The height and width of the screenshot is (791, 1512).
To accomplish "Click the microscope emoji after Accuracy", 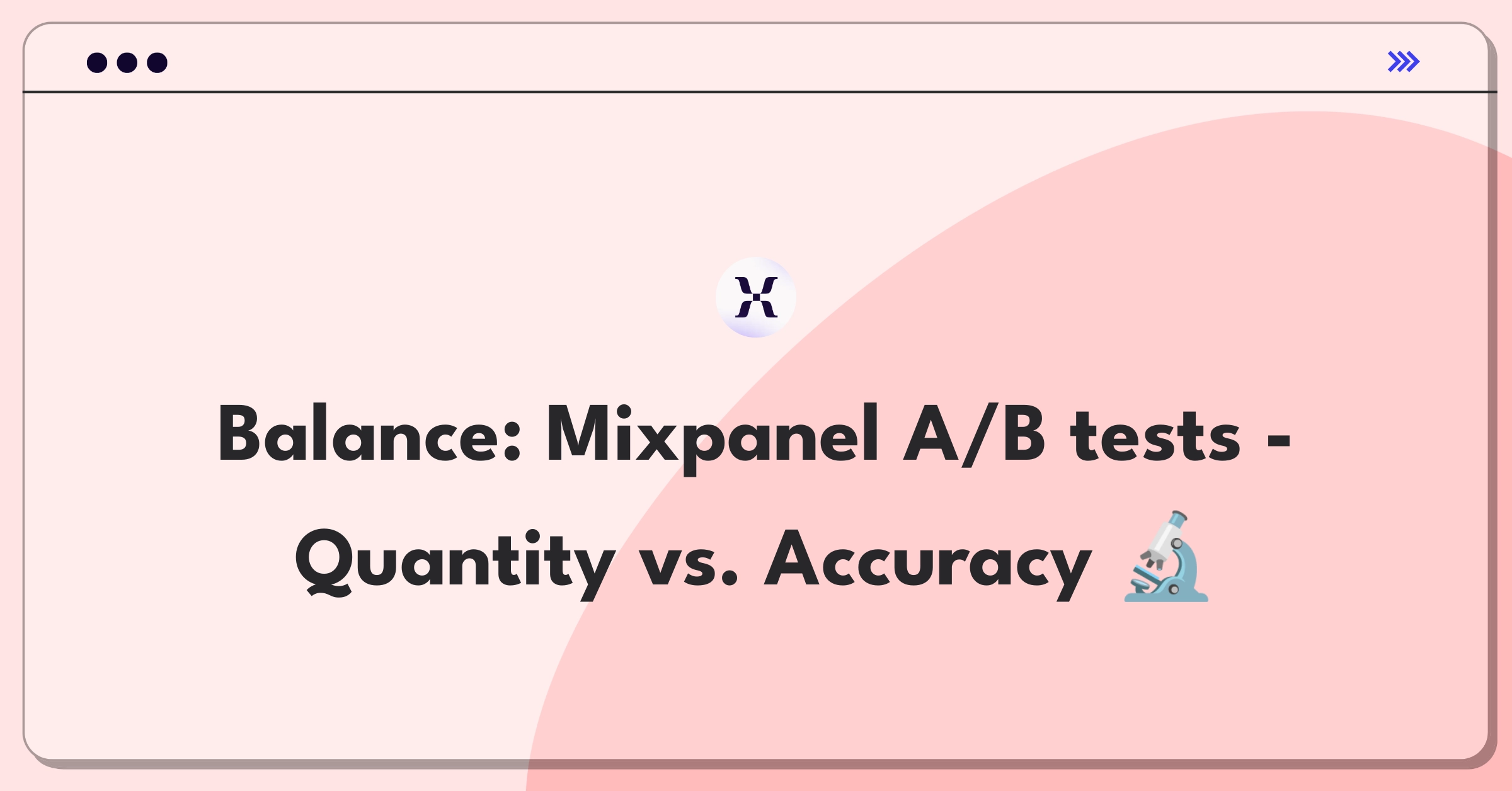I will [1167, 557].
